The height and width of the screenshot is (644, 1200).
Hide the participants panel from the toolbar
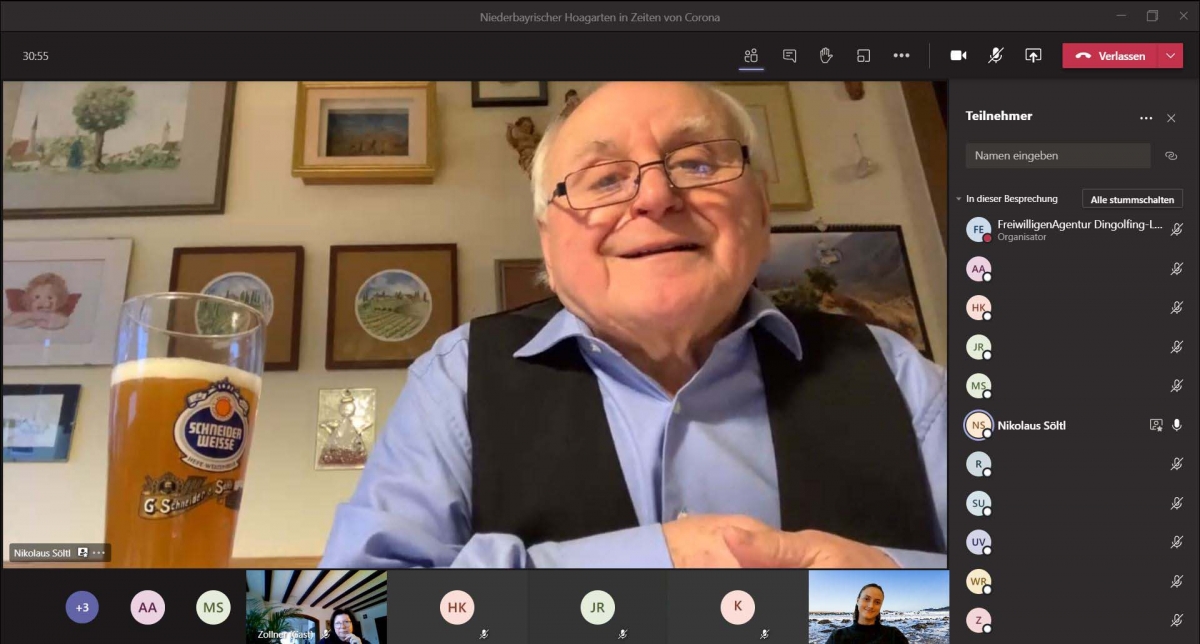(x=751, y=56)
